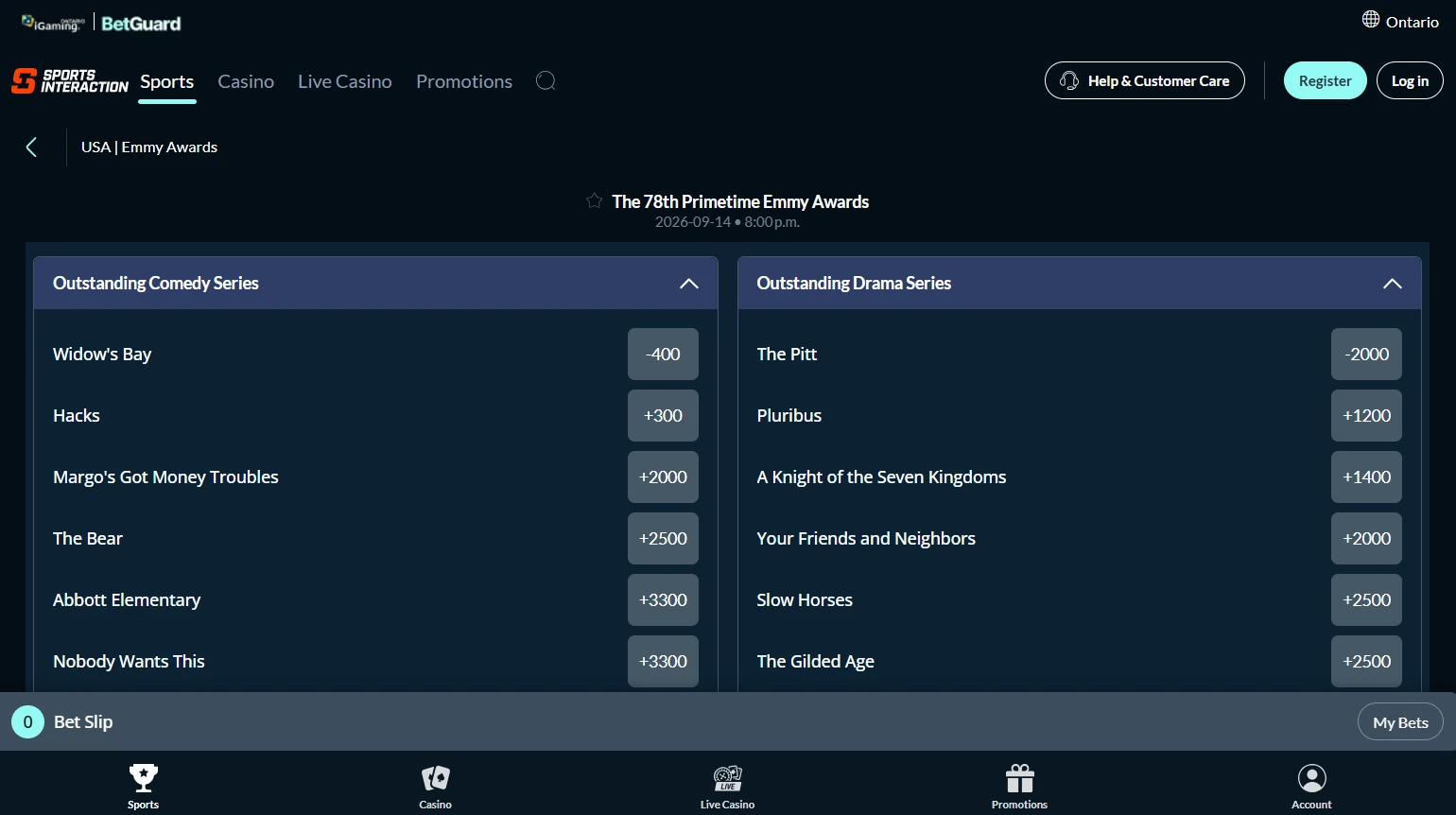Screen dimensions: 1456x815
Task: Click the Log in button
Action: 1410,80
